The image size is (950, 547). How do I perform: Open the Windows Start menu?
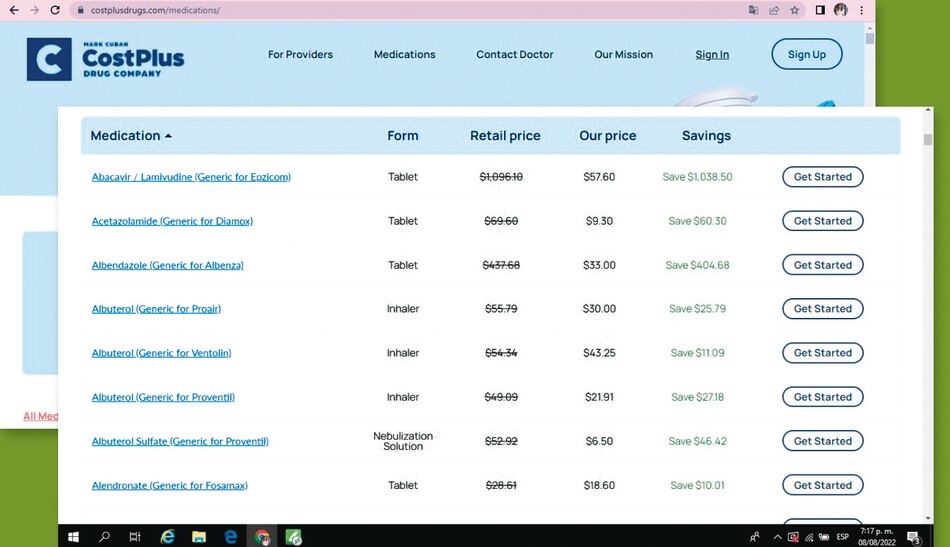point(73,537)
